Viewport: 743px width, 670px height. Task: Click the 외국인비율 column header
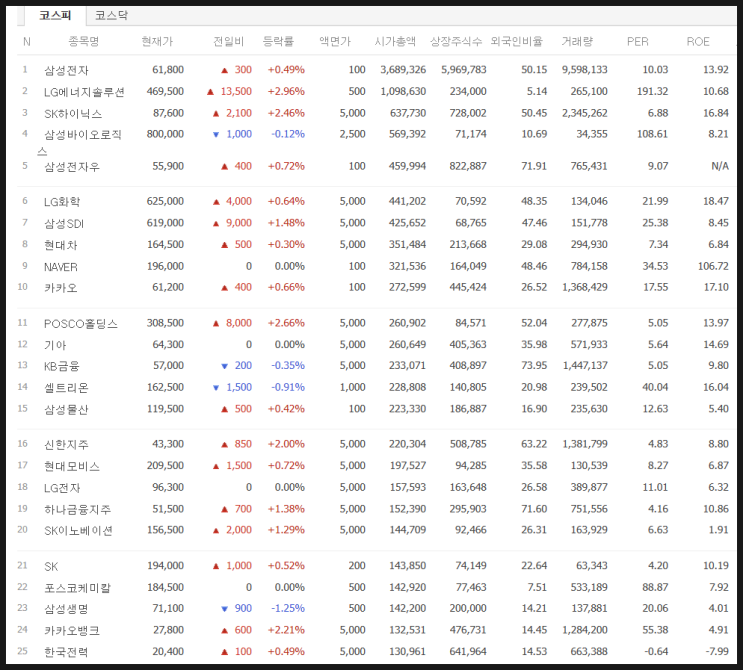(516, 42)
